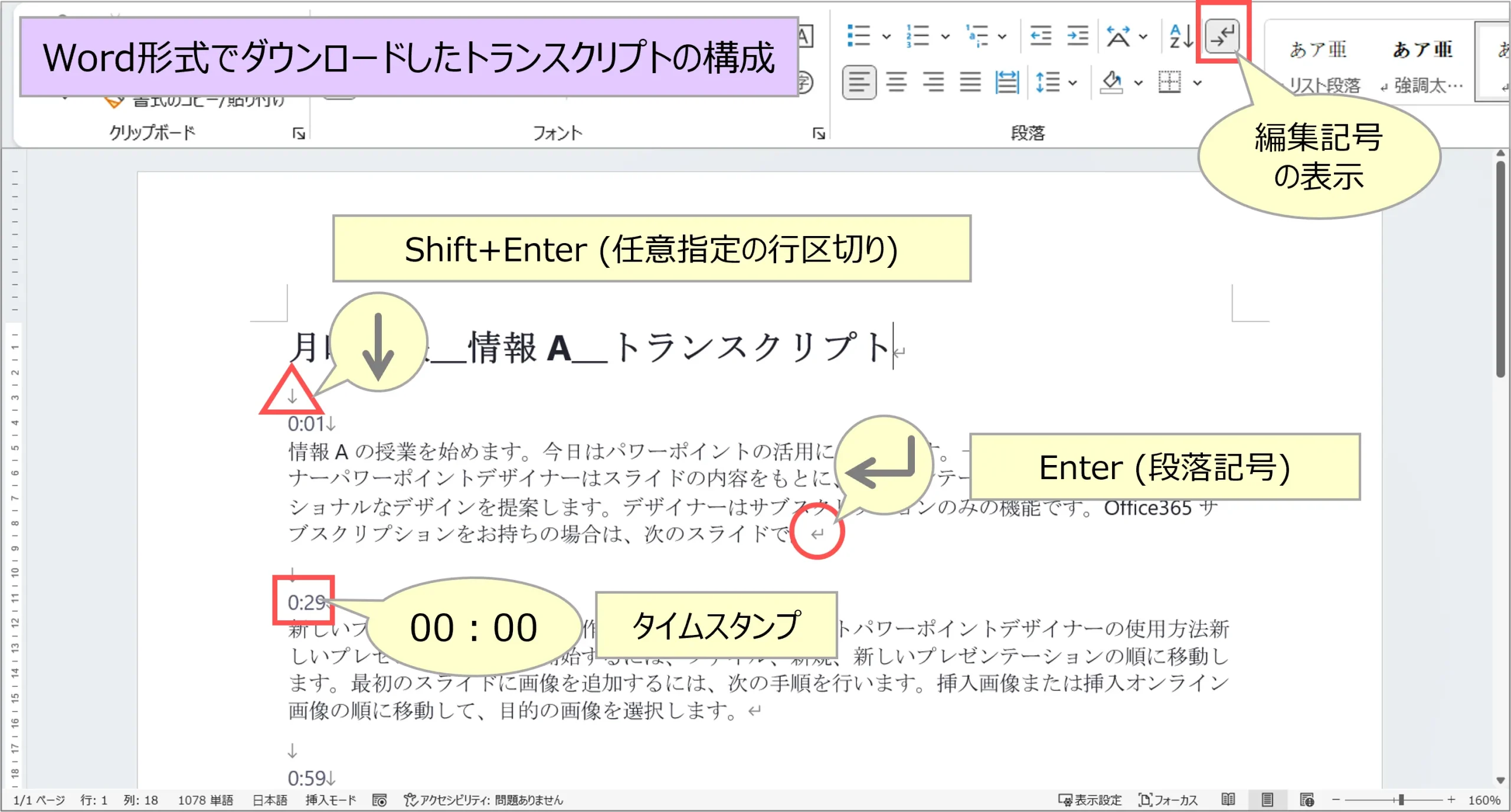1511x812 pixels.
Task: Click the A-Z sort icon
Action: click(x=1181, y=37)
